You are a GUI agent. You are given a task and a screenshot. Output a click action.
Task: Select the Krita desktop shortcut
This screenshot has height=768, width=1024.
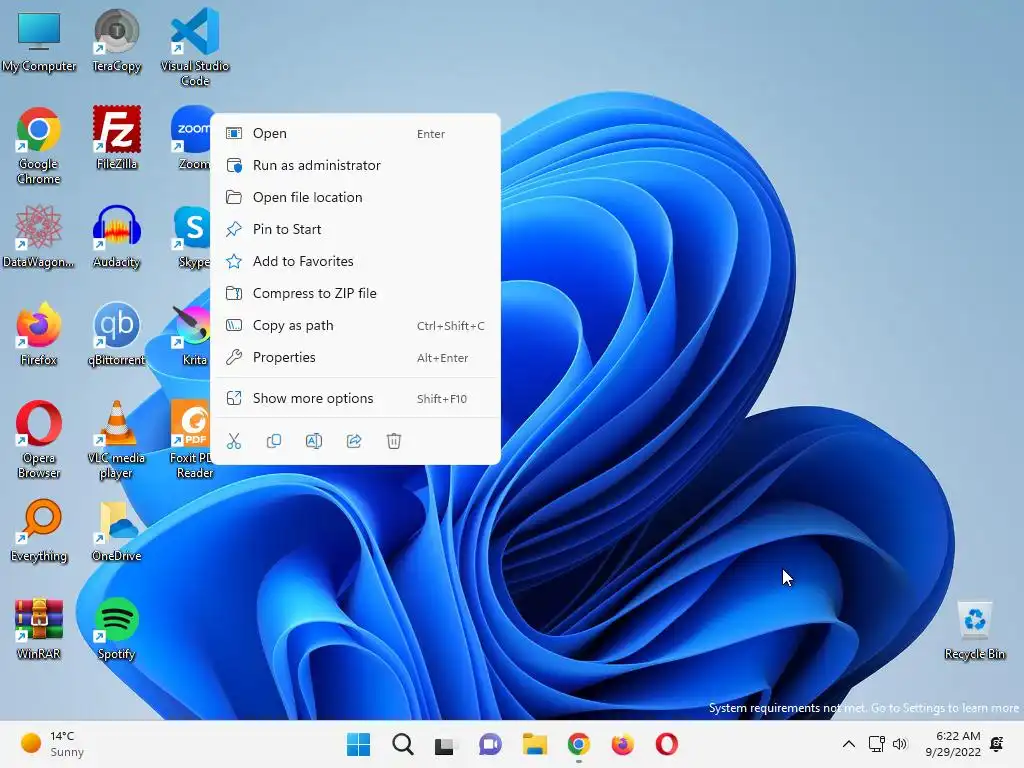point(193,334)
